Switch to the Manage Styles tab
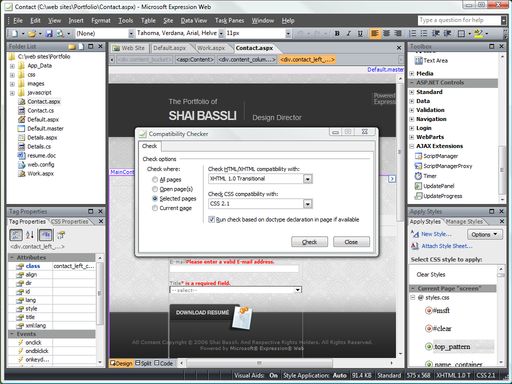The image size is (512, 384). click(464, 221)
